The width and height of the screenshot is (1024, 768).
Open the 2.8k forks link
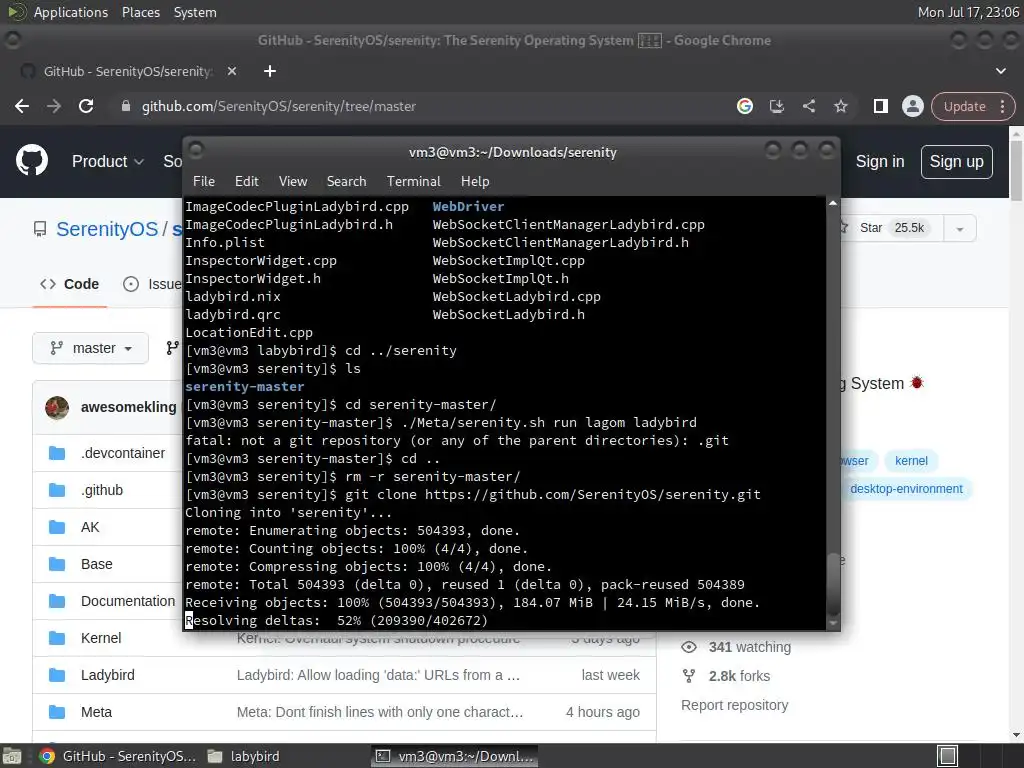[x=739, y=676]
